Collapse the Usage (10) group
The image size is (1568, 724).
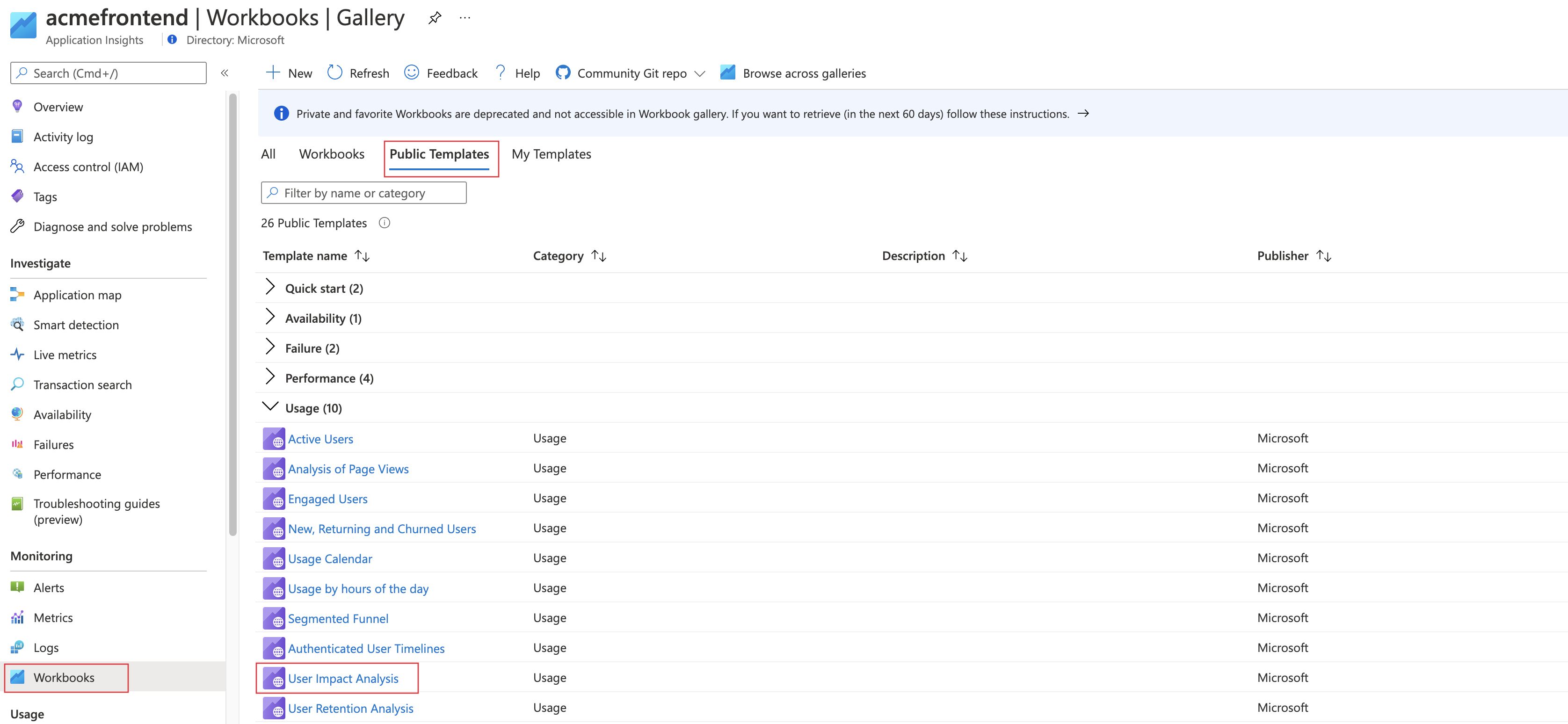[270, 407]
